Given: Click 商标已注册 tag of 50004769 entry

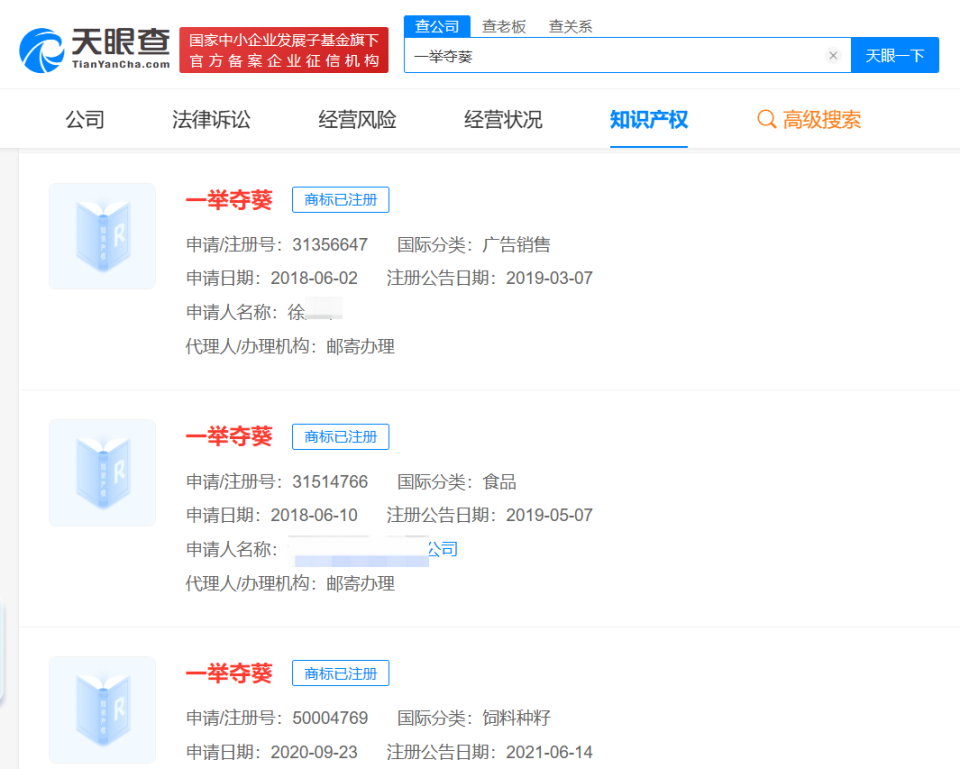Looking at the screenshot, I should pos(340,673).
